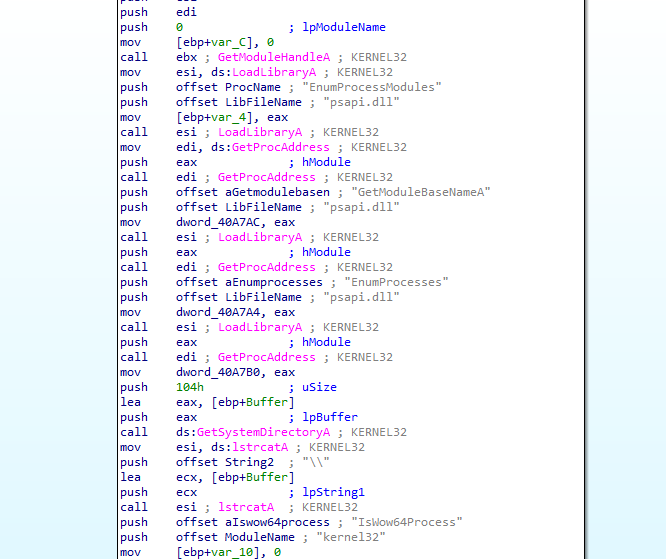Click the "GetModuleBaseNameA" string comment
The width and height of the screenshot is (666, 559).
[420, 192]
